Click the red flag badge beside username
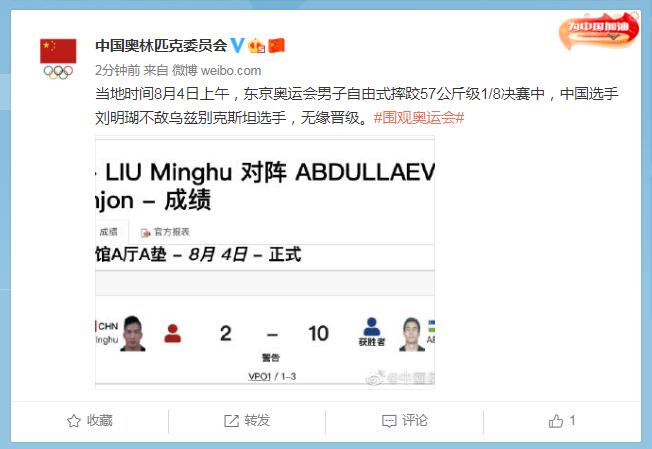Screen dimensions: 652x449 277,45
